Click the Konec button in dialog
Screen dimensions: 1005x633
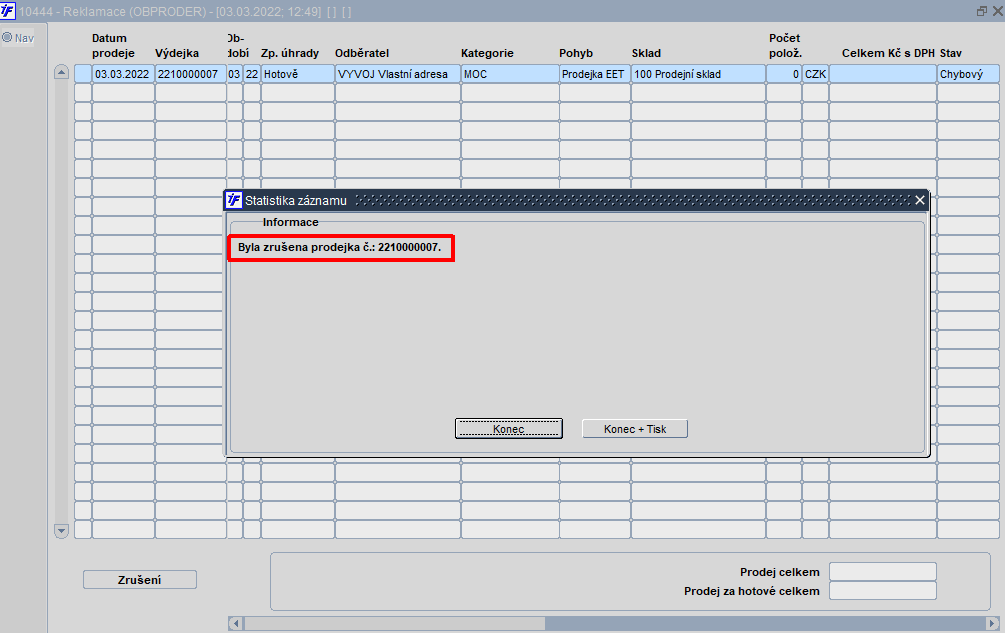(x=508, y=429)
